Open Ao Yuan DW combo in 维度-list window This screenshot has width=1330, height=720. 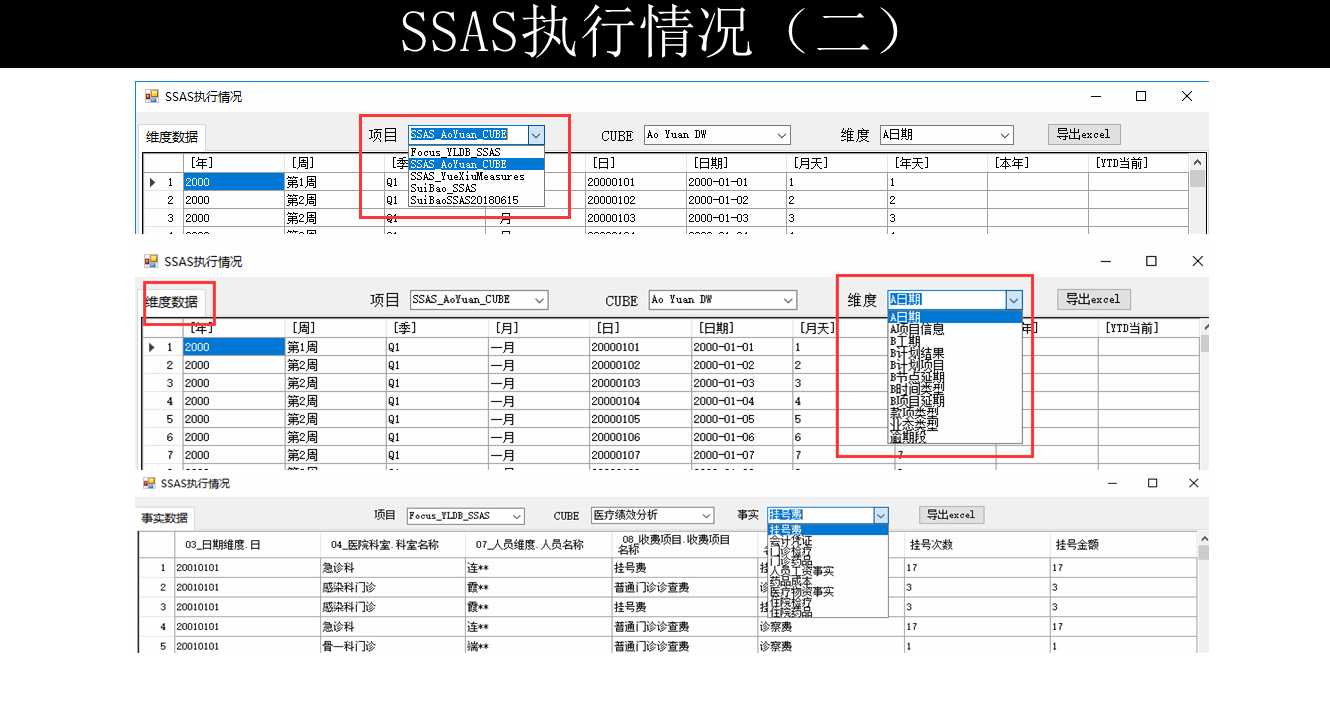pos(722,299)
